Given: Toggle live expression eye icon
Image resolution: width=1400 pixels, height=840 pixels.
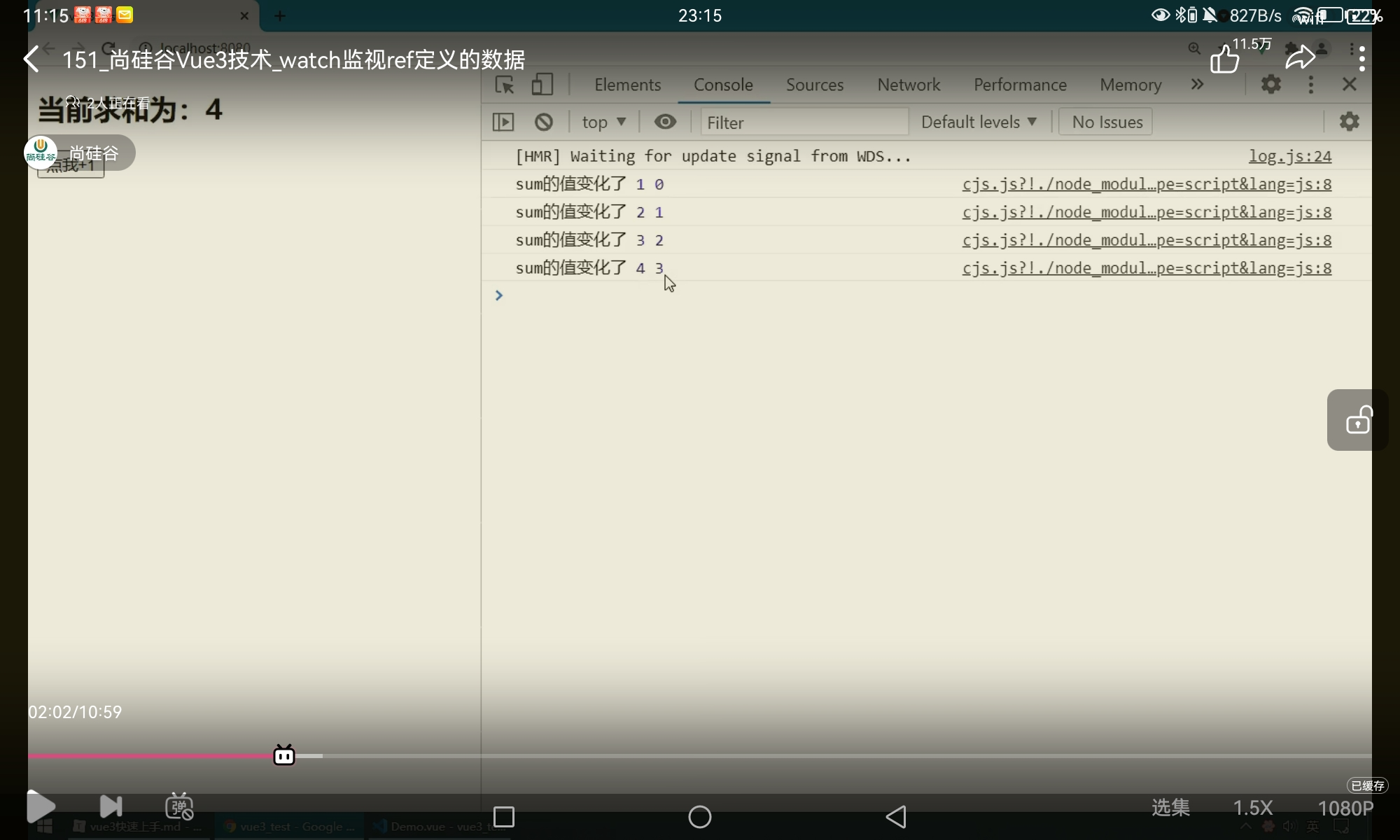Looking at the screenshot, I should [665, 122].
